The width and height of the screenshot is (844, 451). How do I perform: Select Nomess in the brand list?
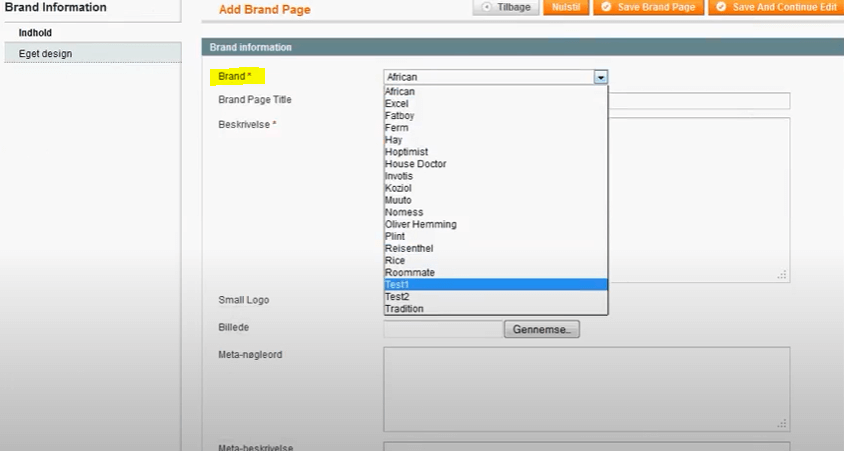point(496,212)
